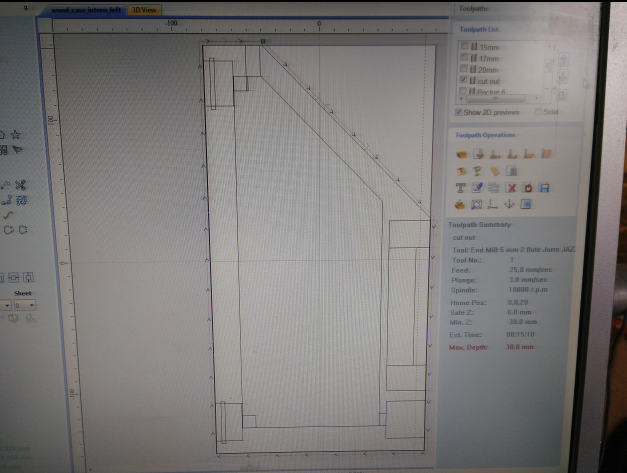This screenshot has width=627, height=473.
Task: Select the red curve fitting tool
Action: coord(8,215)
